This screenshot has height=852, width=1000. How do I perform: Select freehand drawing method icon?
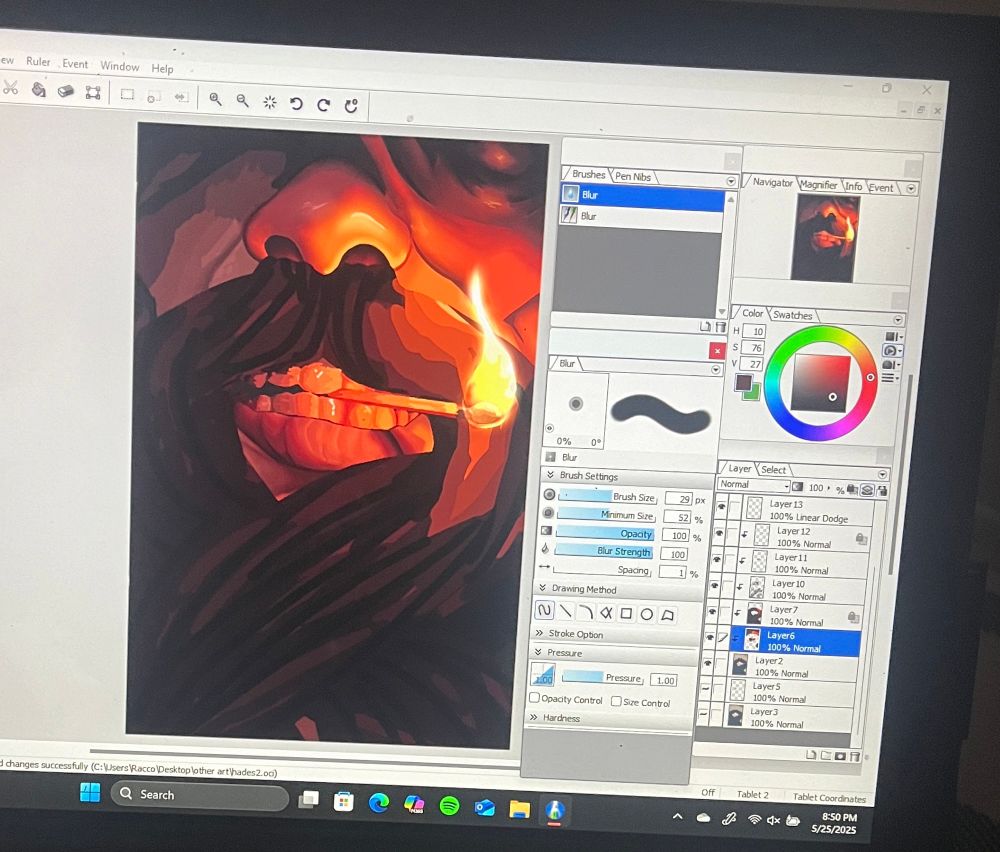click(544, 611)
